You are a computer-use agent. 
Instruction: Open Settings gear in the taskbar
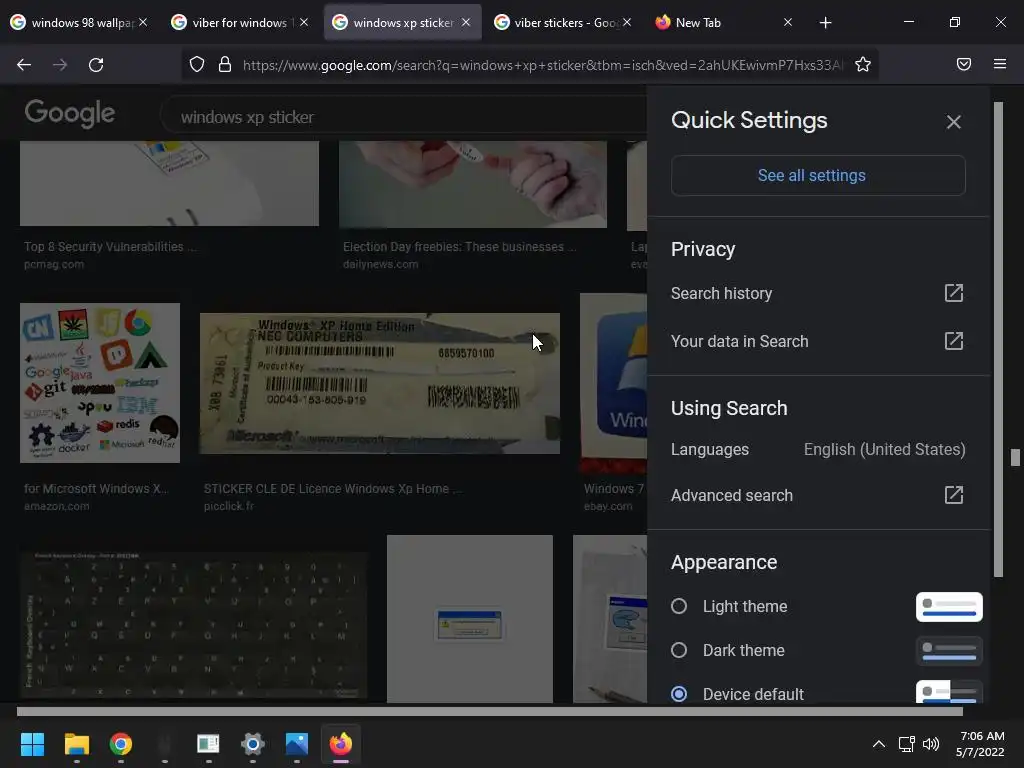[x=252, y=743]
